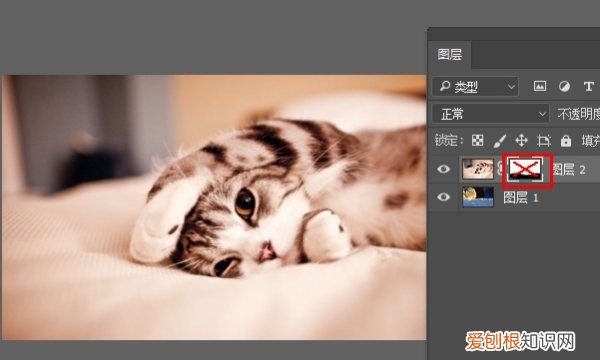Toggle the mask link icon on 图层 2

[x=500, y=169]
